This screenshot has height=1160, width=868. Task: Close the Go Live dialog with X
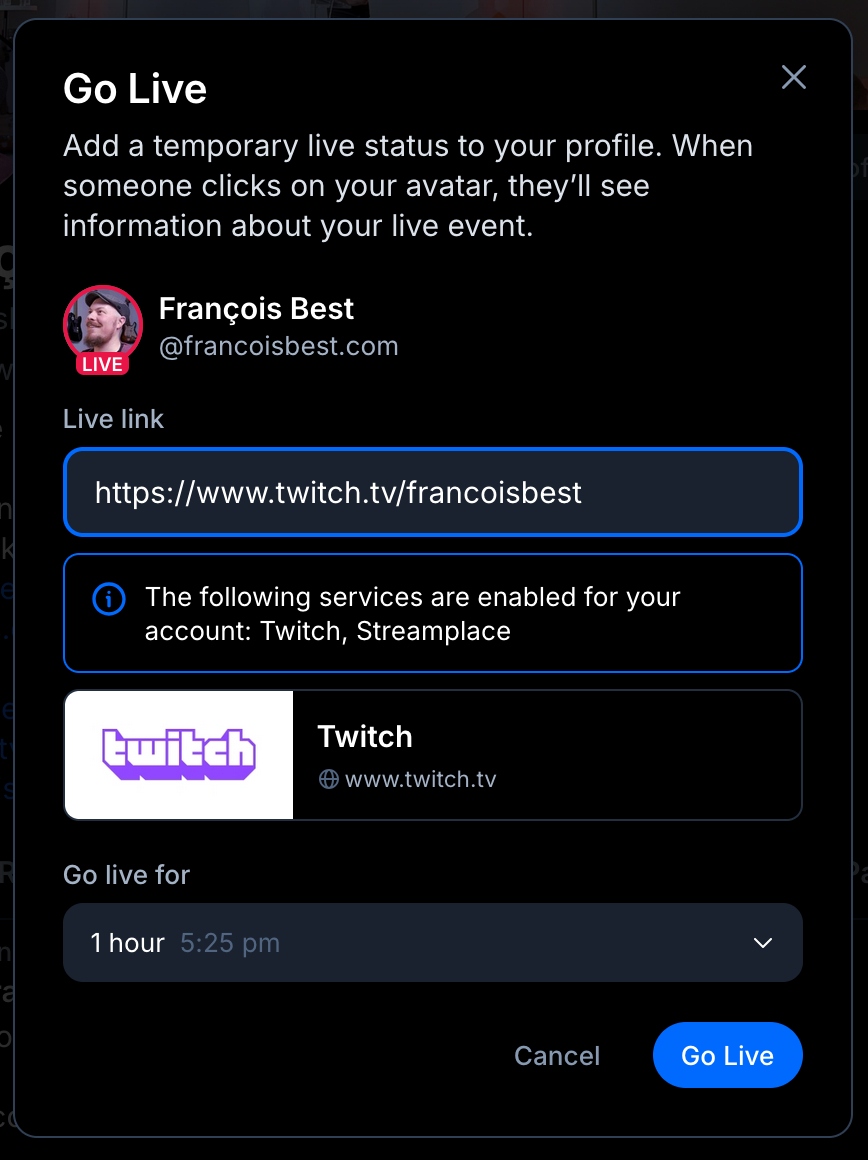[x=794, y=78]
